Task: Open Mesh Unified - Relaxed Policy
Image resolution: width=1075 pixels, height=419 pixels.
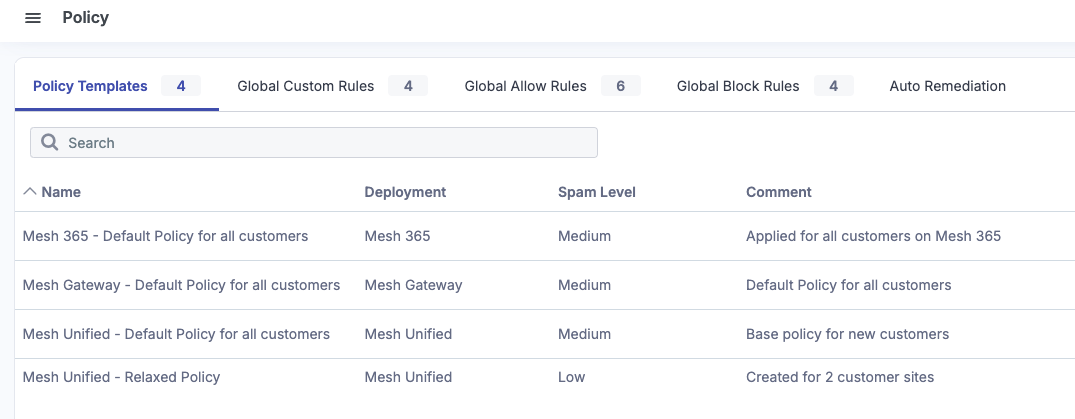Action: click(x=121, y=377)
